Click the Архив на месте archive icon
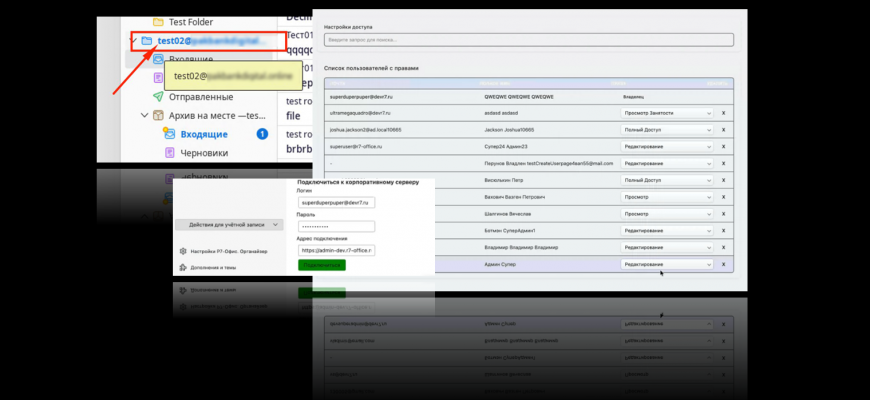This screenshot has height=400, width=870. [157, 116]
